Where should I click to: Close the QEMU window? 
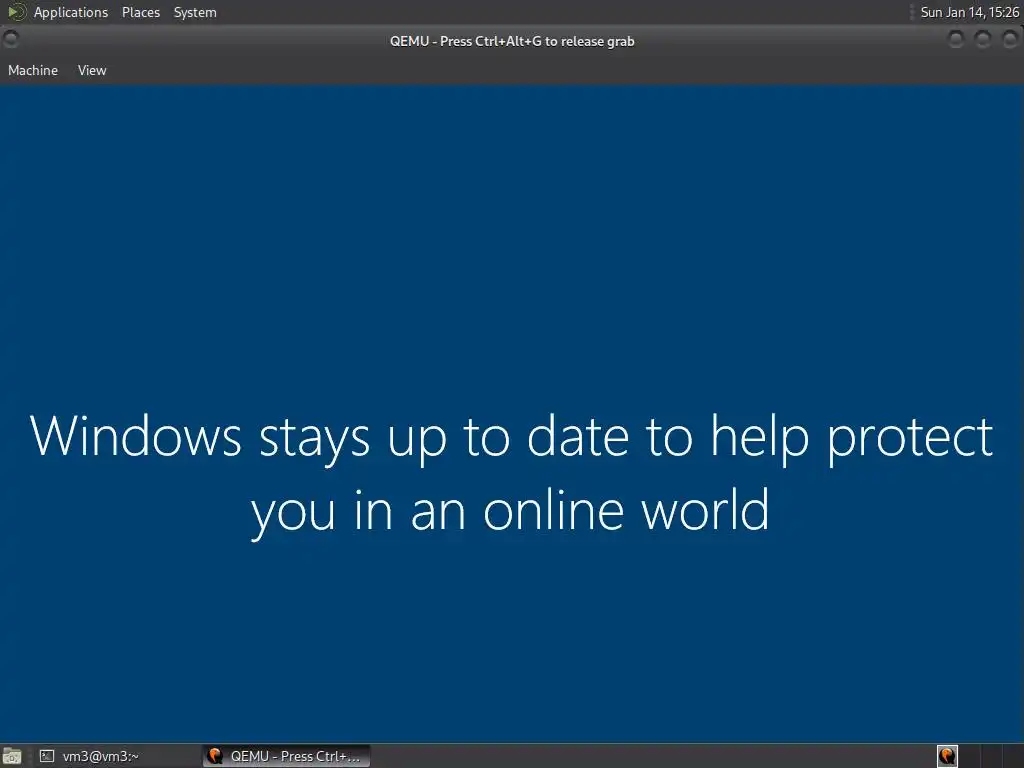tap(1010, 40)
